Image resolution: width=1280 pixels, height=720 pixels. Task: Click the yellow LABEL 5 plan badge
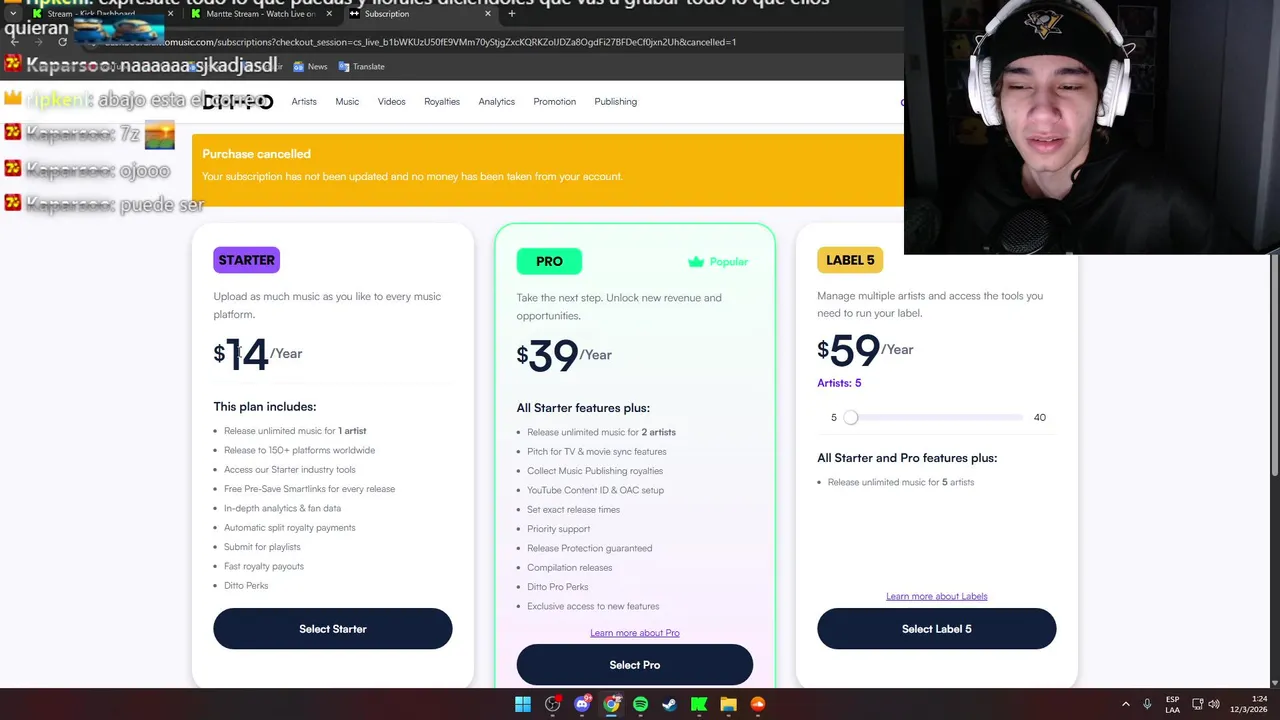click(x=850, y=260)
